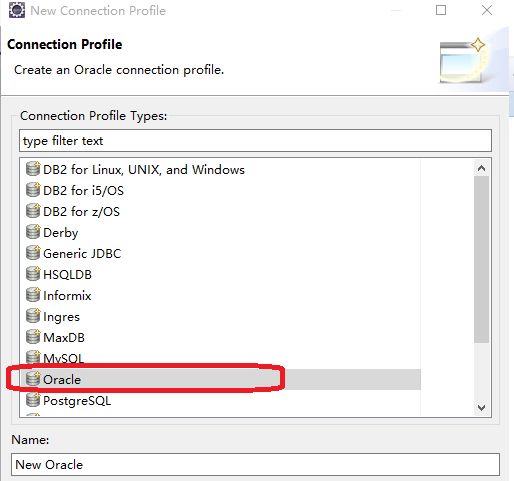Viewport: 514px width, 481px height.
Task: Click the list scrollbar down arrow
Action: [481, 407]
